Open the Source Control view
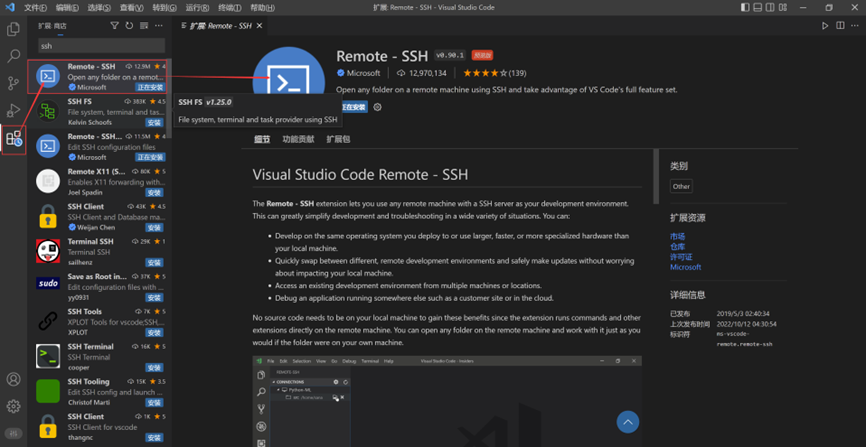This screenshot has width=866, height=447. click(13, 83)
